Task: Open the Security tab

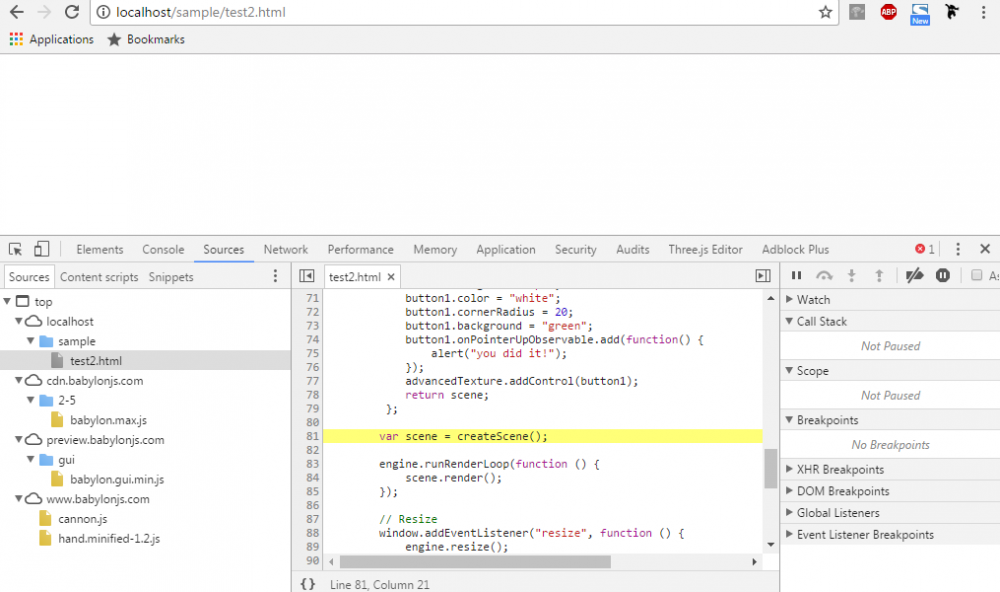Action: (575, 249)
